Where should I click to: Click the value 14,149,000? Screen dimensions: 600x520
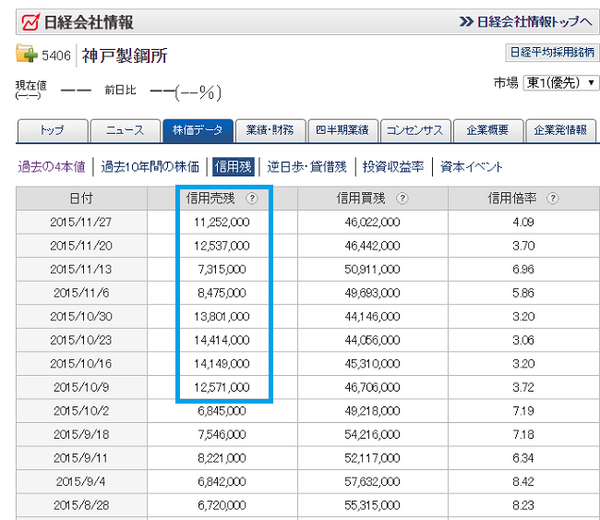coord(222,364)
